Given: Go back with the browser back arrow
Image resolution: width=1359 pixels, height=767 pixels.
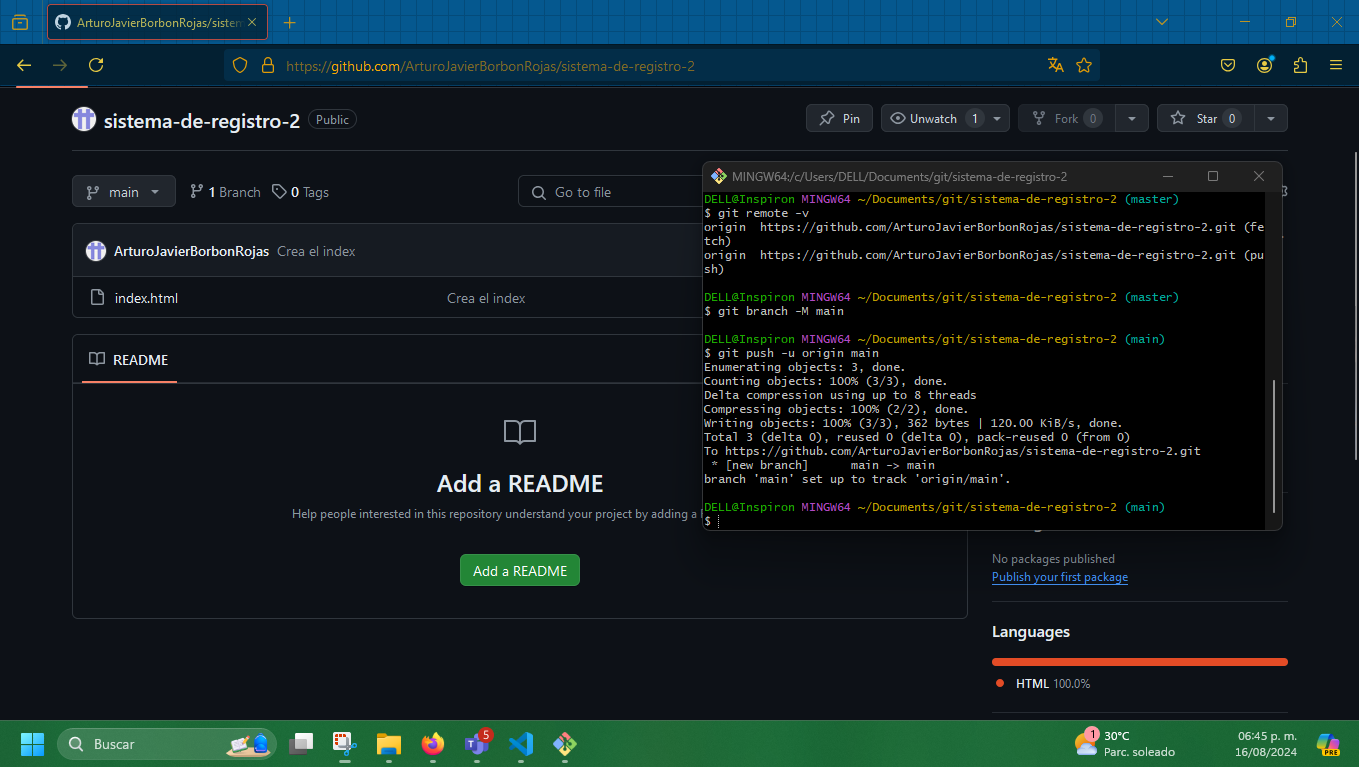Looking at the screenshot, I should [24, 65].
